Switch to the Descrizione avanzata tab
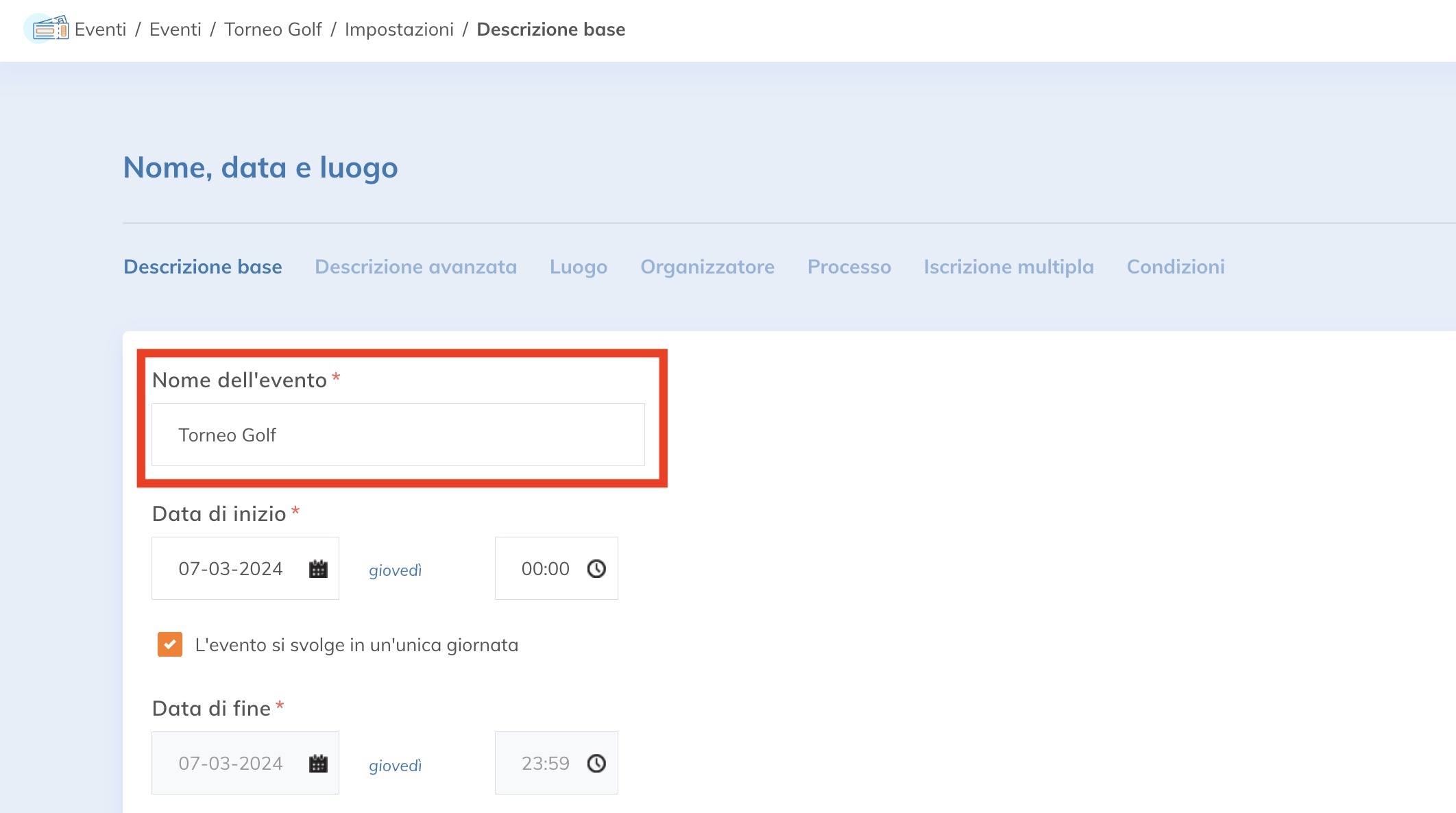The width and height of the screenshot is (1456, 813). point(415,267)
